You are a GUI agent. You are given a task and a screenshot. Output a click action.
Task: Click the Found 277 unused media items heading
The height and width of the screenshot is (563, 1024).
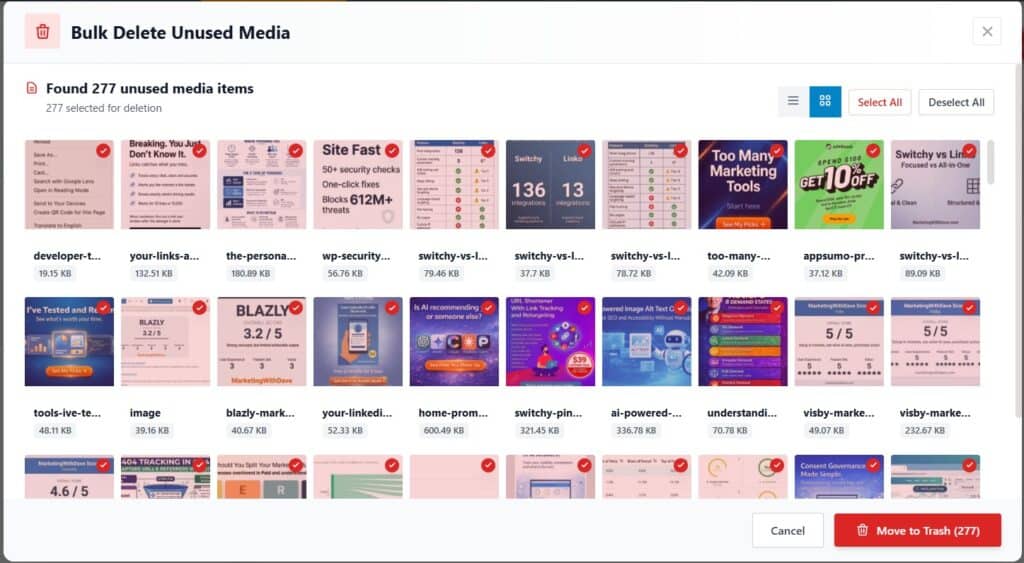(x=150, y=88)
